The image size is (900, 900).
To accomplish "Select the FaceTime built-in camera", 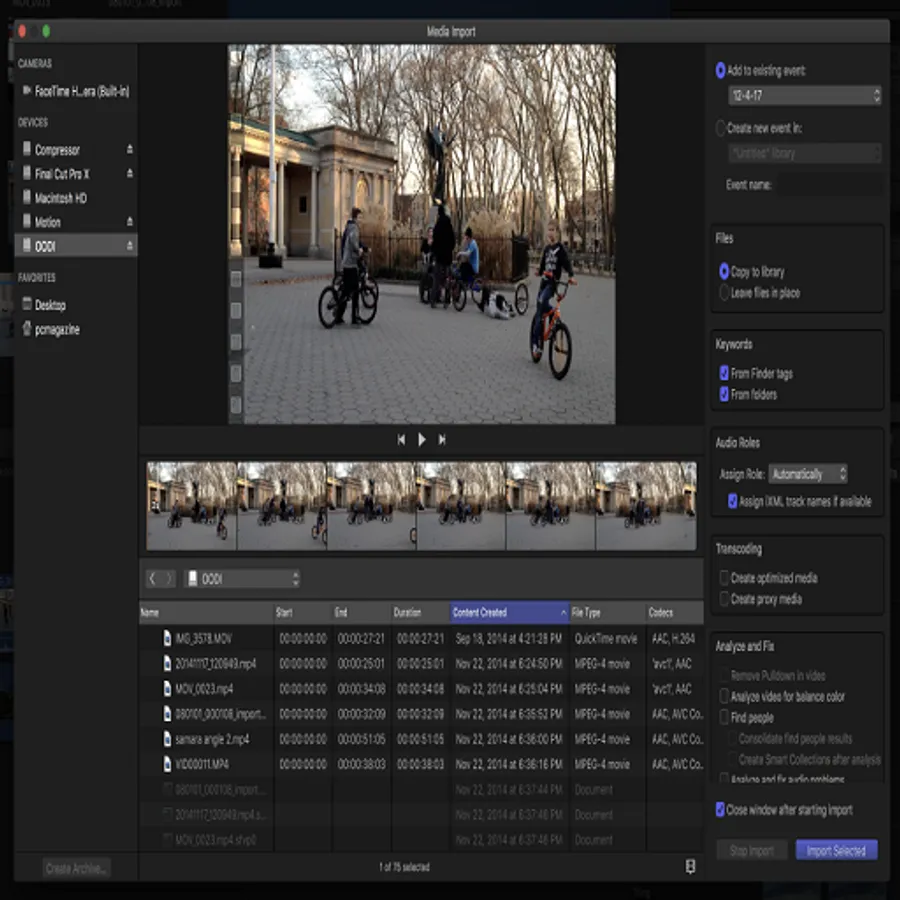I will (x=80, y=91).
